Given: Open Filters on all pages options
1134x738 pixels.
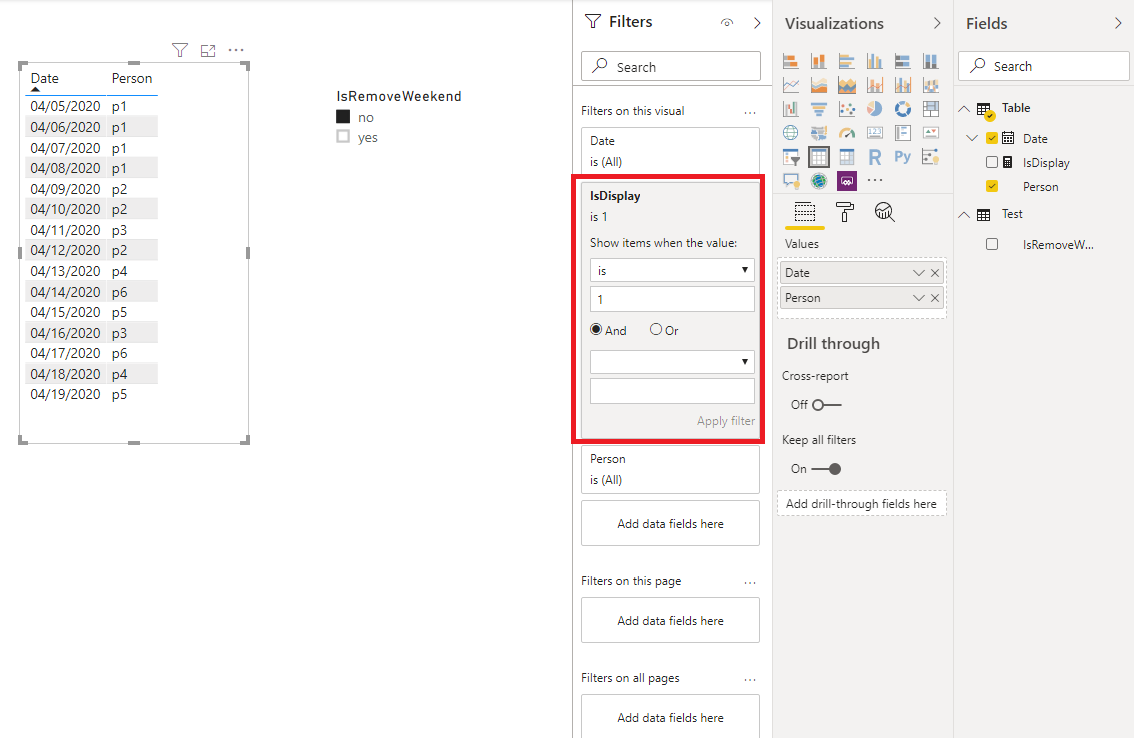Looking at the screenshot, I should coord(750,680).
